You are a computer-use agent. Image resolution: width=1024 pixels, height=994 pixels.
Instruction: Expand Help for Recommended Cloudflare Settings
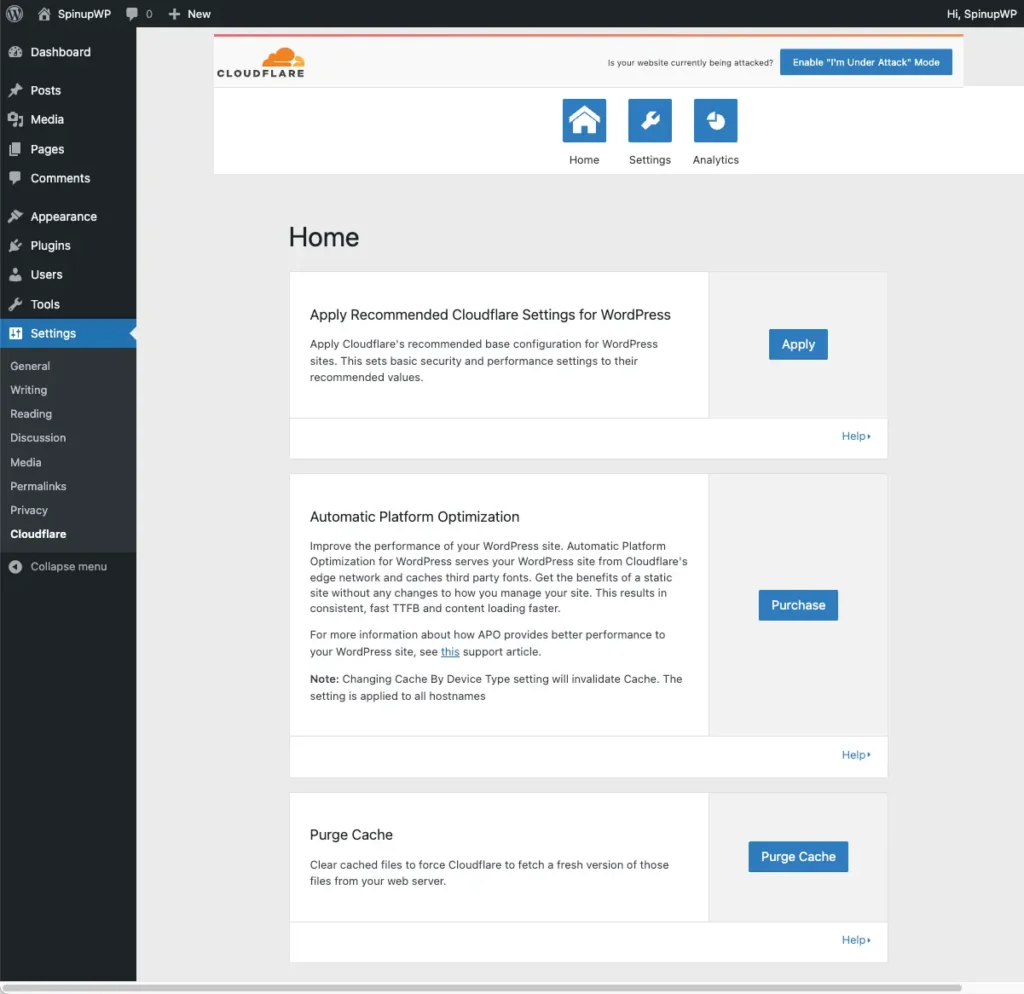(x=855, y=436)
